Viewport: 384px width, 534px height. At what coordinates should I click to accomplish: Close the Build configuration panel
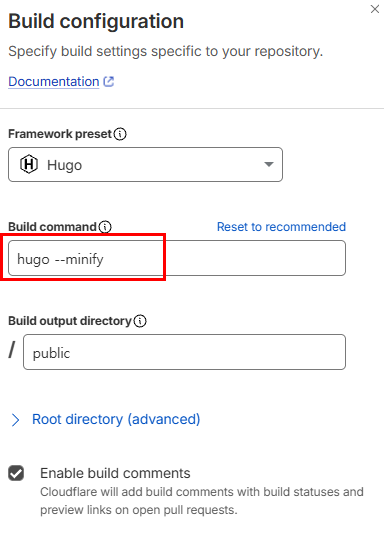(x=374, y=9)
